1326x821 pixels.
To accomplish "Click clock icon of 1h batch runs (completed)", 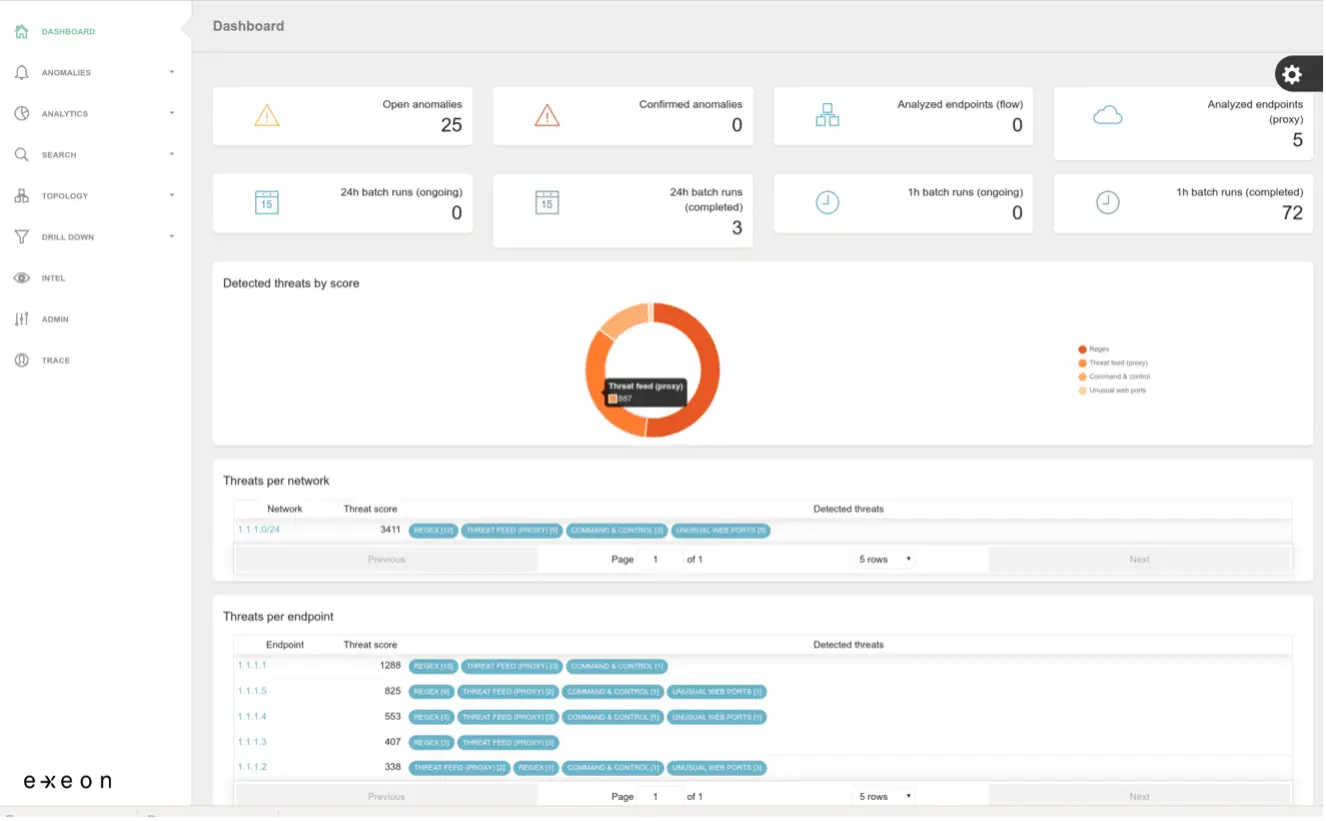I will click(1107, 202).
